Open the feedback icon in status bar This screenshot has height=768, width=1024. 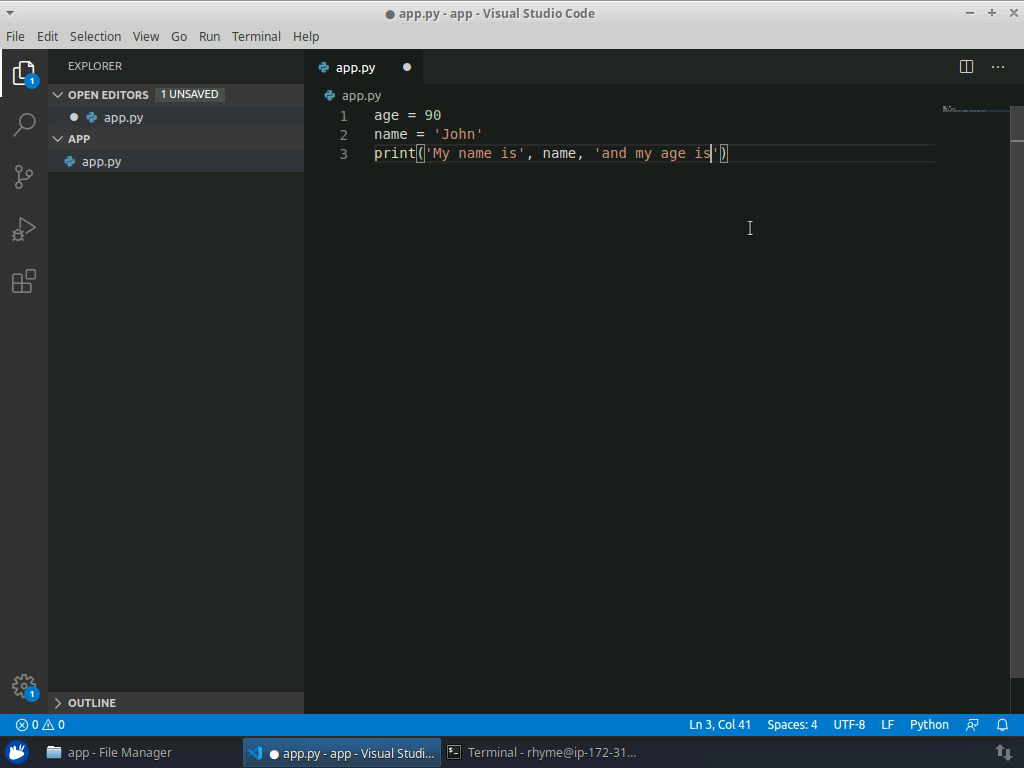tap(972, 725)
